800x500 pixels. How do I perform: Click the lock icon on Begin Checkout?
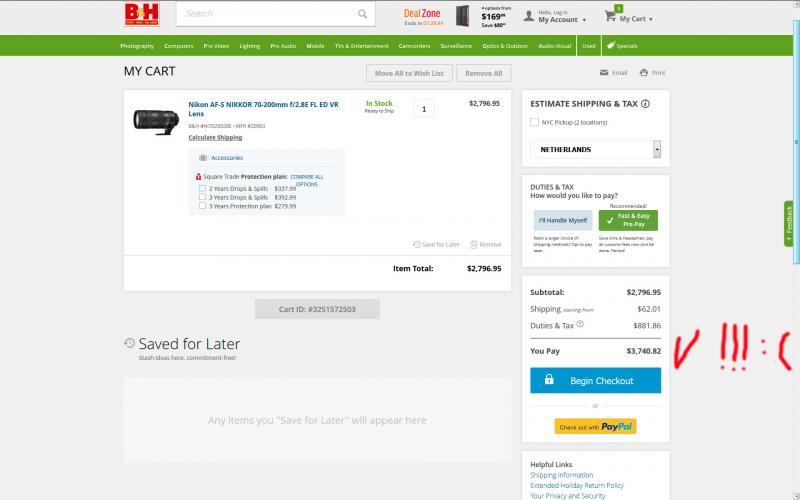549,380
